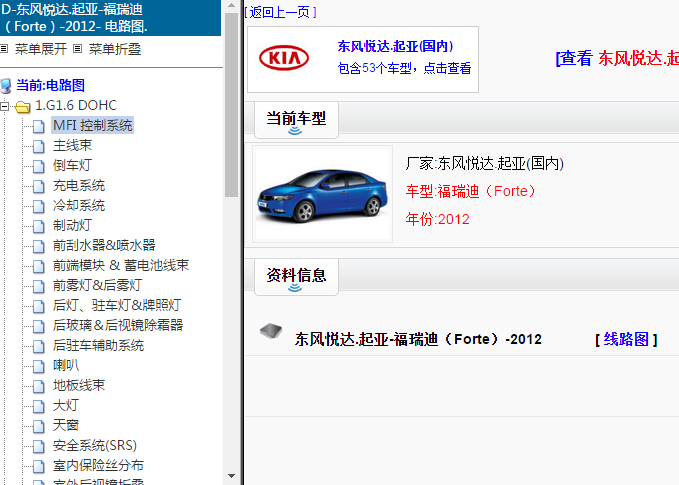Open 后灯、驻车灯&牌照灯 tree item
The width and height of the screenshot is (679, 485).
(117, 305)
